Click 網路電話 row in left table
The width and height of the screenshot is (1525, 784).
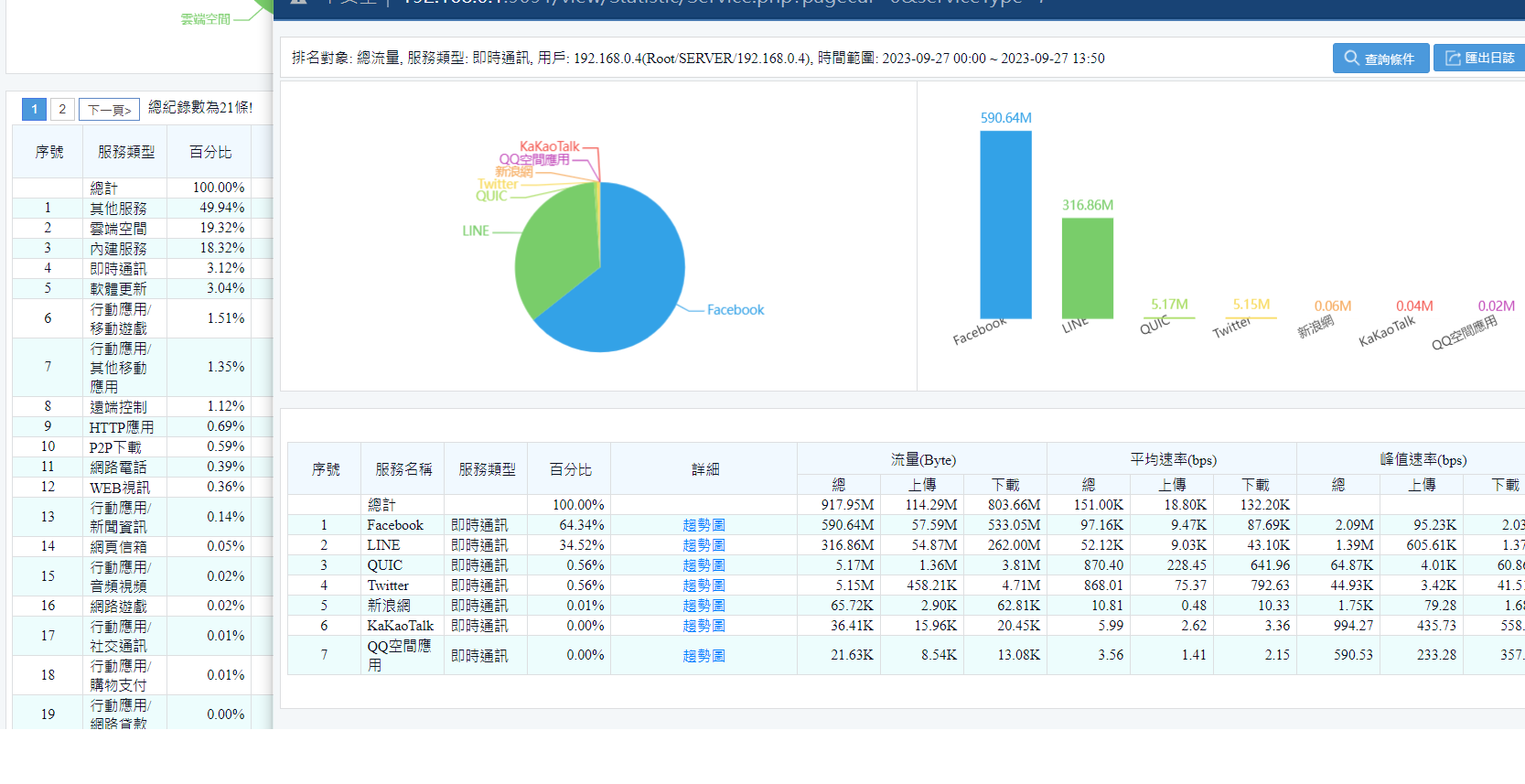143,467
